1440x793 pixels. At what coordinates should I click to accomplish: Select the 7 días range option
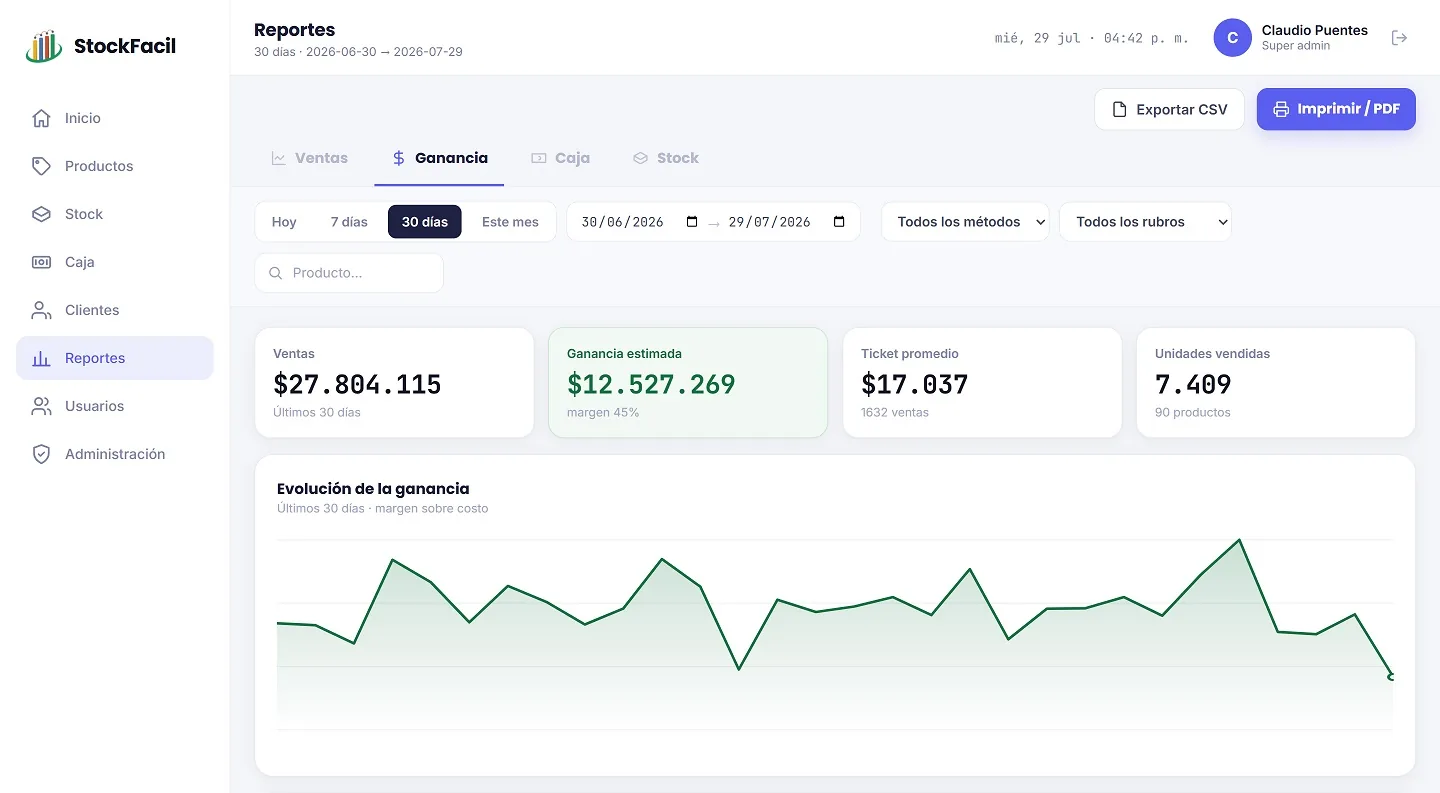(349, 222)
